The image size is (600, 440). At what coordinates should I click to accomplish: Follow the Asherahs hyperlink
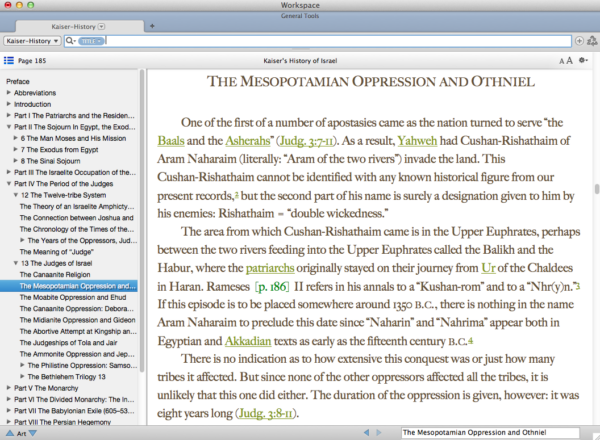(248, 141)
